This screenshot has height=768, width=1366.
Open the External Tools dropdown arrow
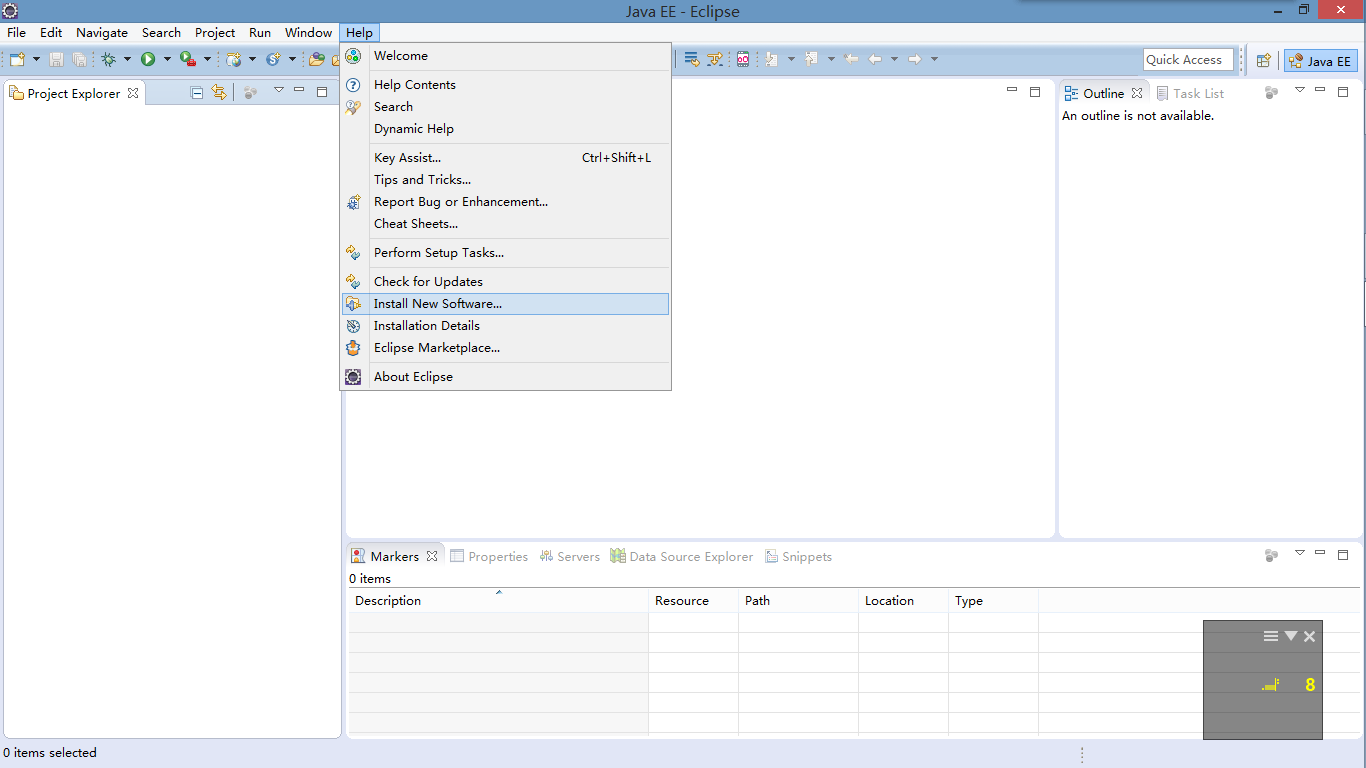coord(207,59)
